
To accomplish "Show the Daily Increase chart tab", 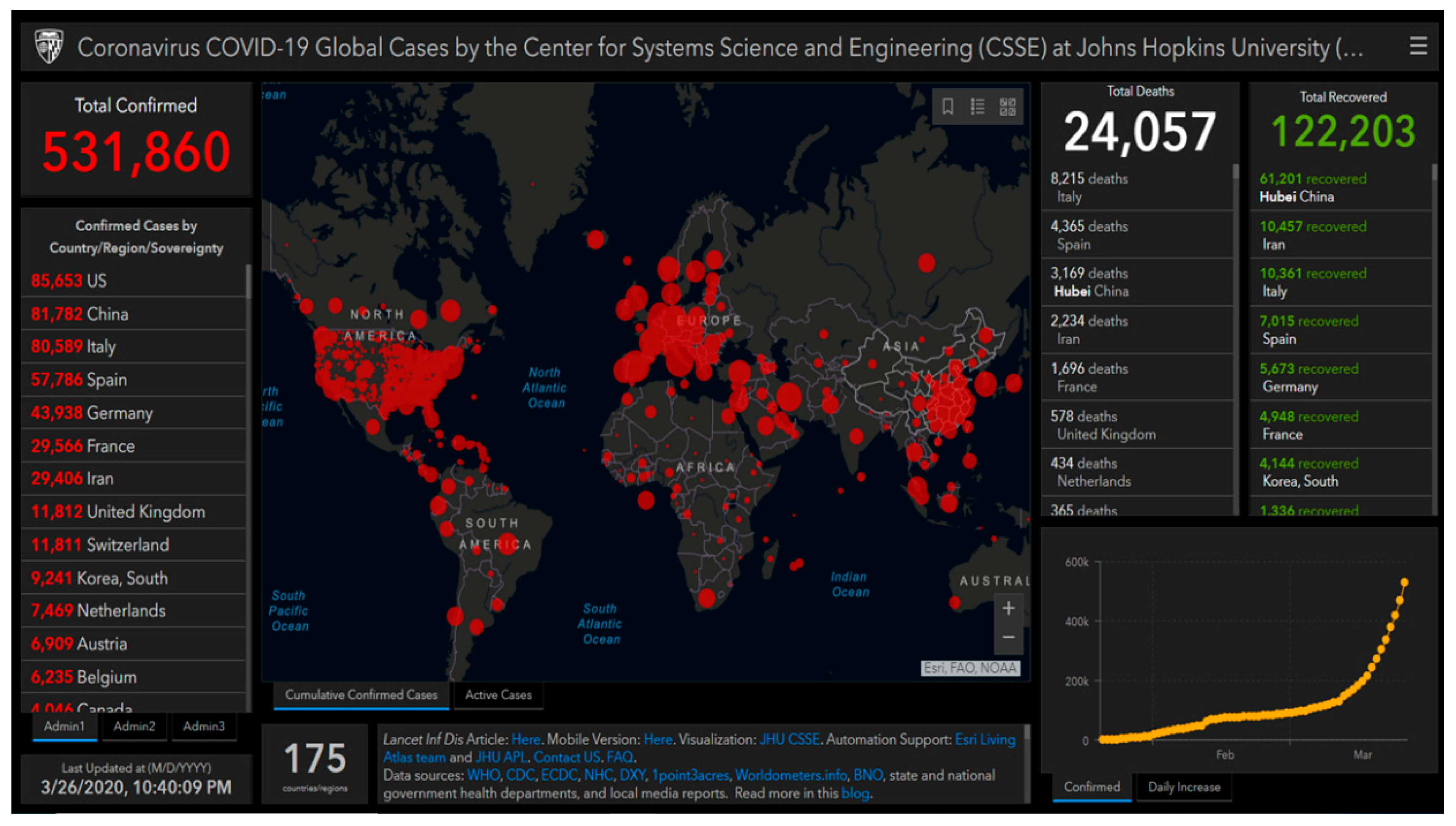I will tap(1184, 788).
